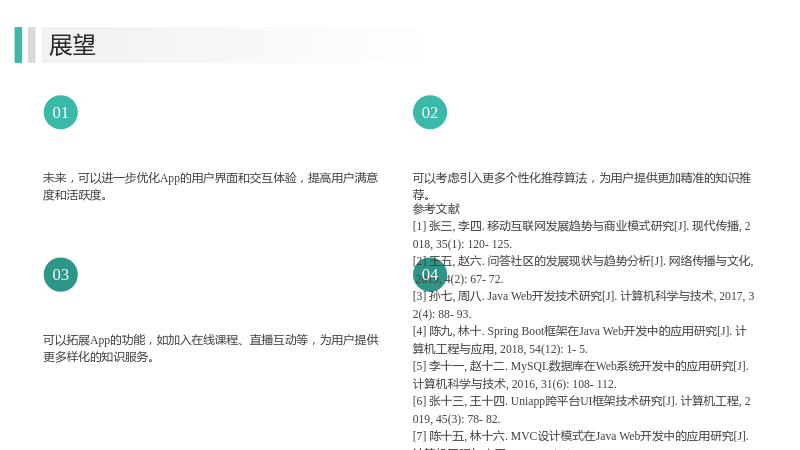The image size is (800, 450).
Task: Click reference [6] on Uniapp跨平台UI框架
Action: coord(582,410)
